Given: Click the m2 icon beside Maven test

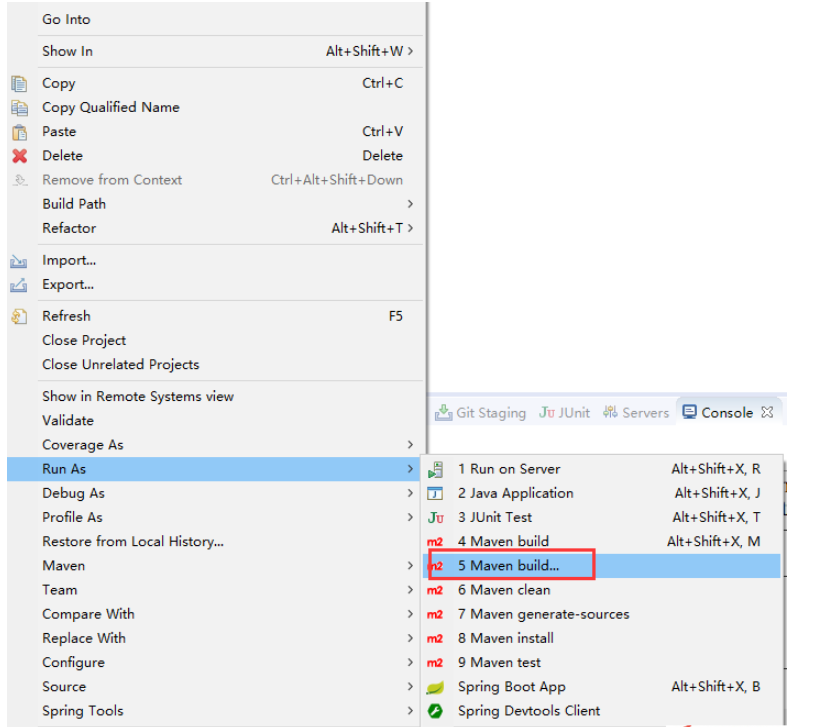Looking at the screenshot, I should [x=435, y=663].
